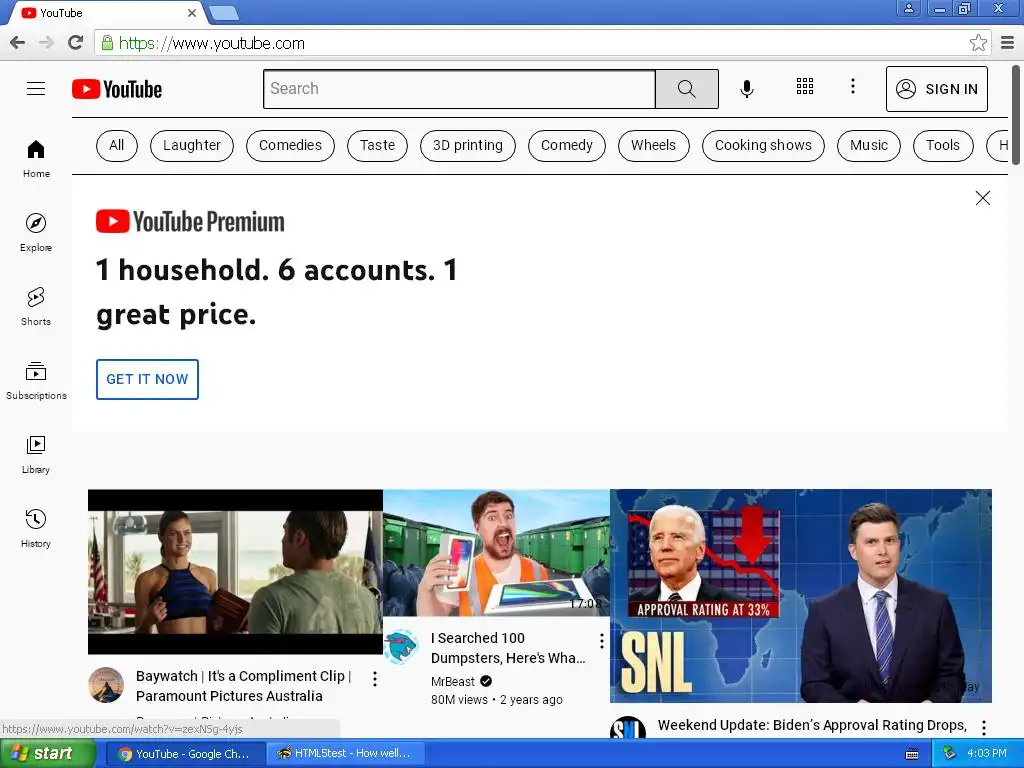The image size is (1024, 768).
Task: Select the Comedy filter chip
Action: click(567, 145)
